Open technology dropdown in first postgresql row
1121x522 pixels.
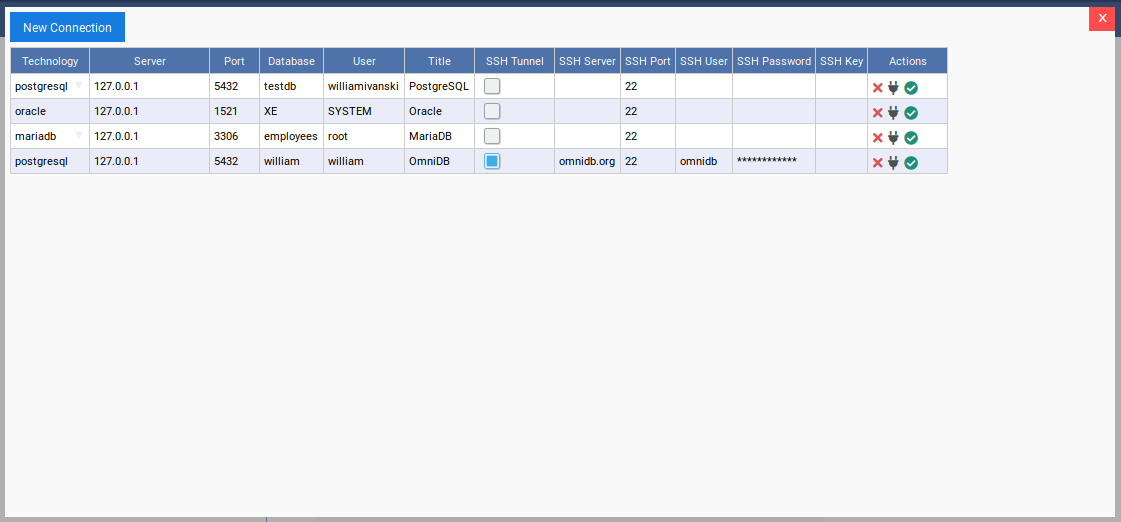pos(79,86)
